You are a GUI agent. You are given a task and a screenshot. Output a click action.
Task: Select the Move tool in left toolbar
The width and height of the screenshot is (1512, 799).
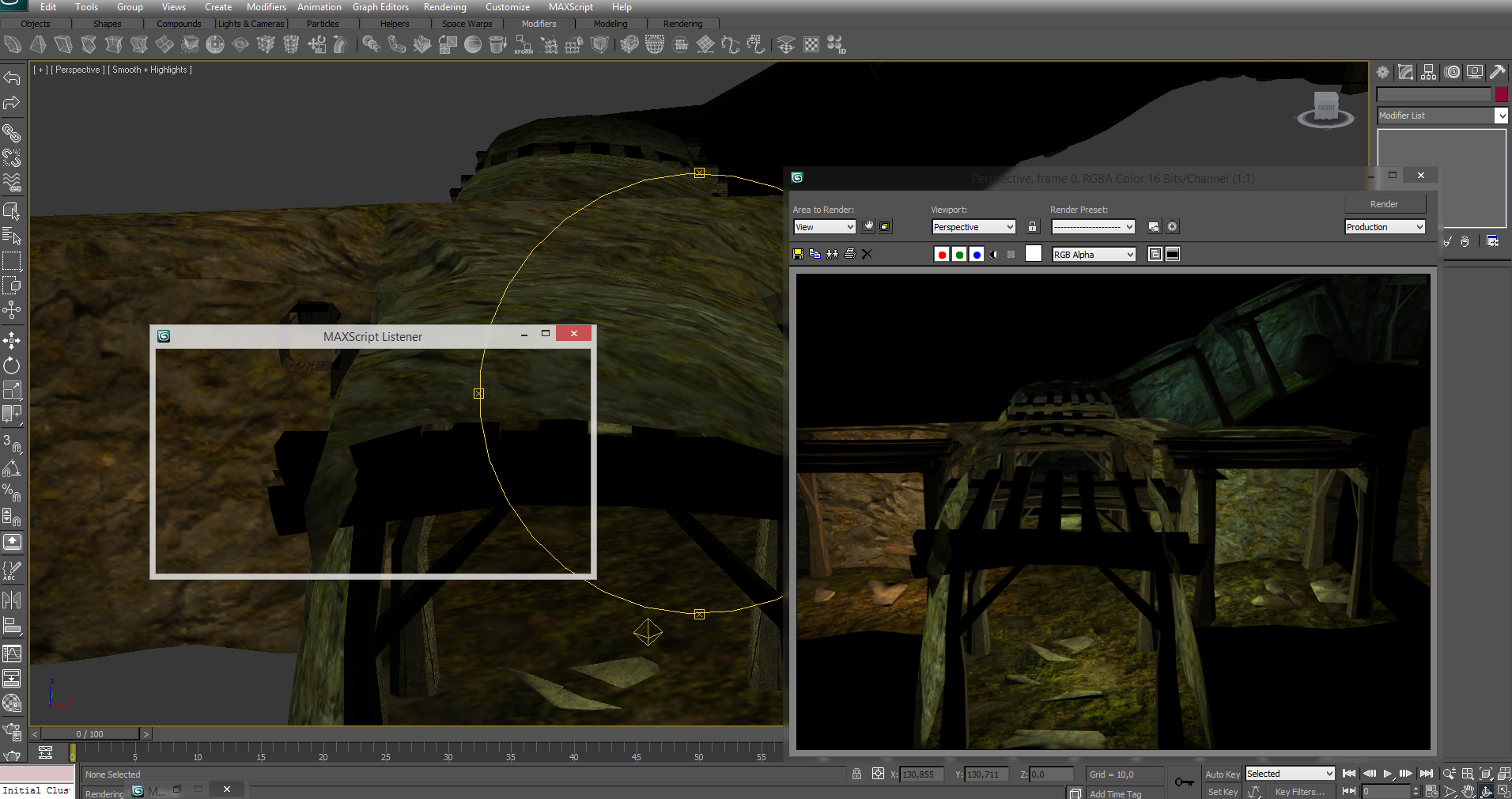tap(12, 341)
